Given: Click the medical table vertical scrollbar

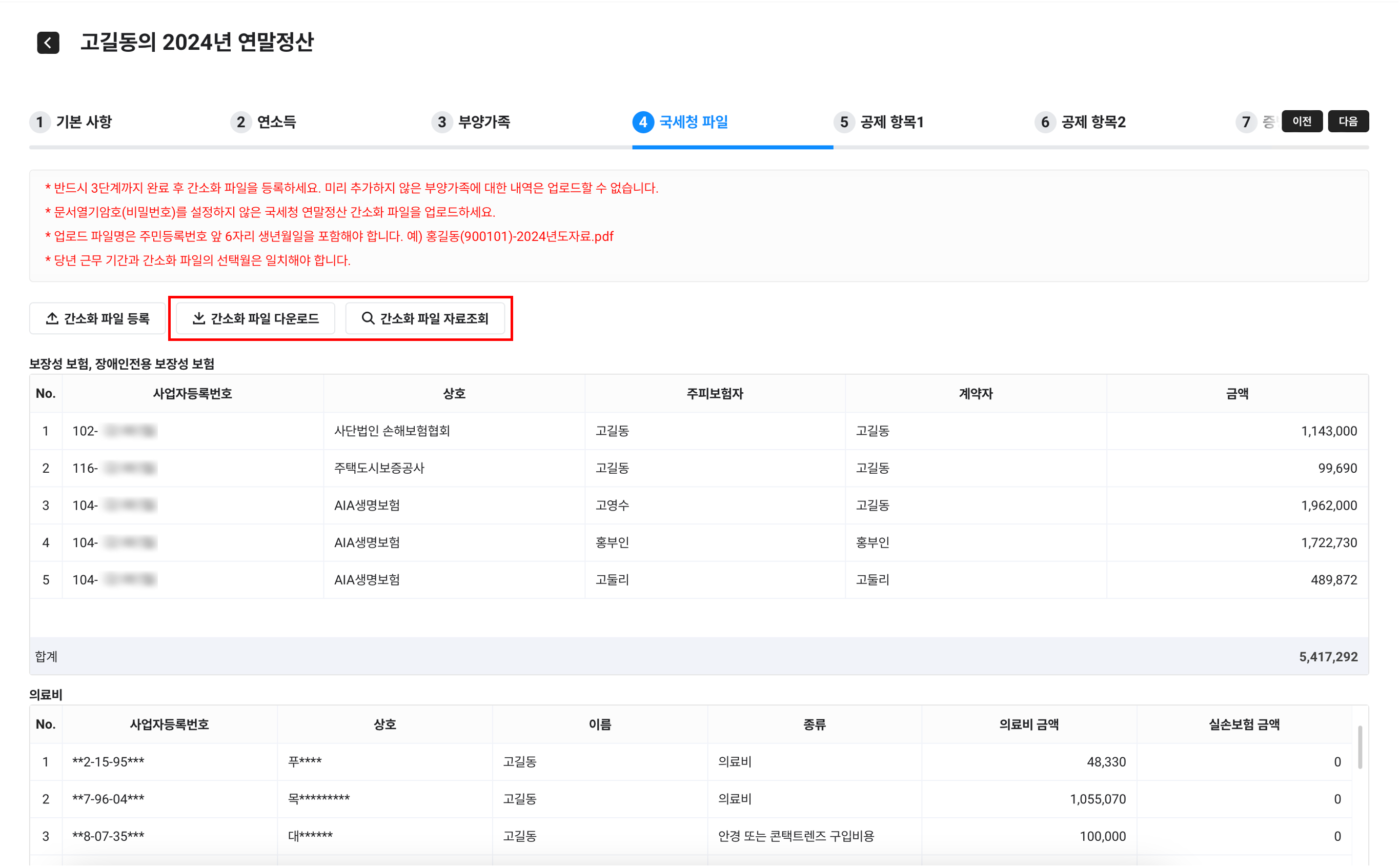Looking at the screenshot, I should (x=1360, y=747).
